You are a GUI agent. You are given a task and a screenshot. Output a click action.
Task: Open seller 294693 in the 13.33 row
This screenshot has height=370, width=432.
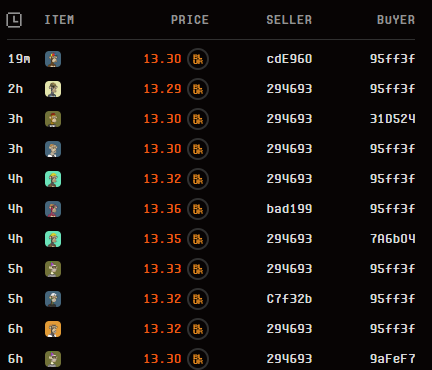[289, 269]
